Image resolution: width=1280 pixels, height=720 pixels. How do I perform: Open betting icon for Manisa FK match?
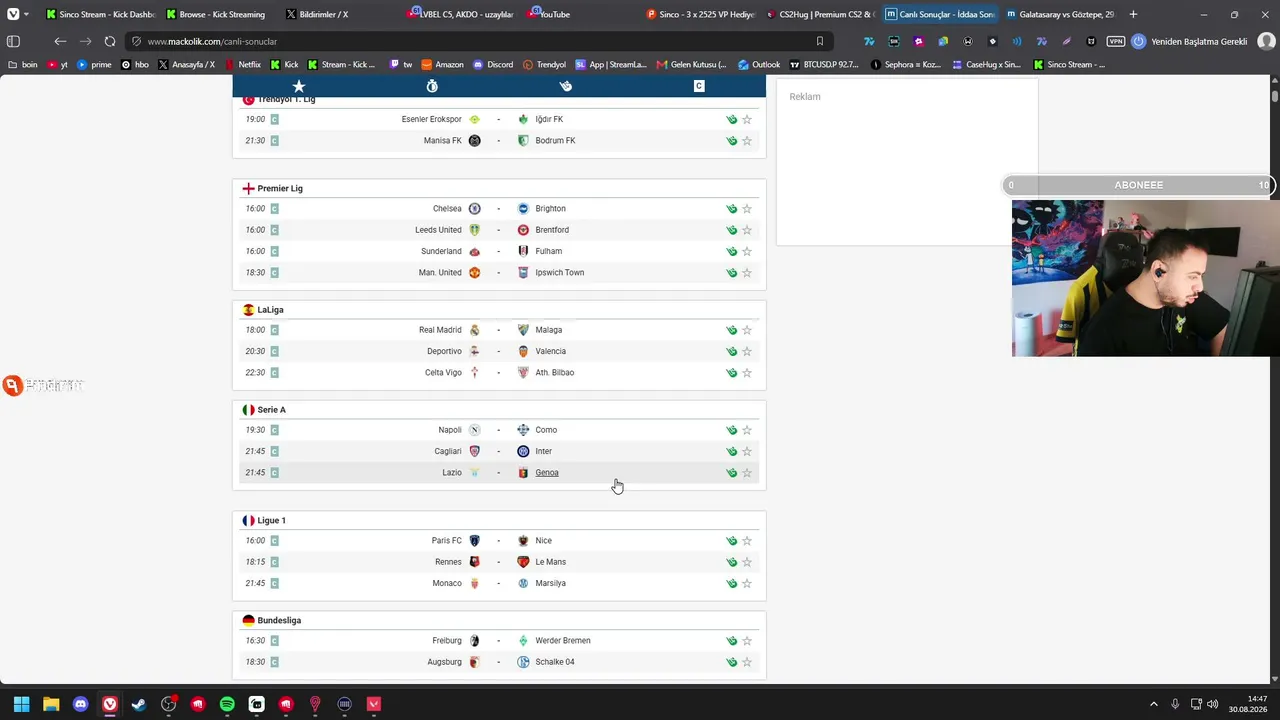click(732, 141)
